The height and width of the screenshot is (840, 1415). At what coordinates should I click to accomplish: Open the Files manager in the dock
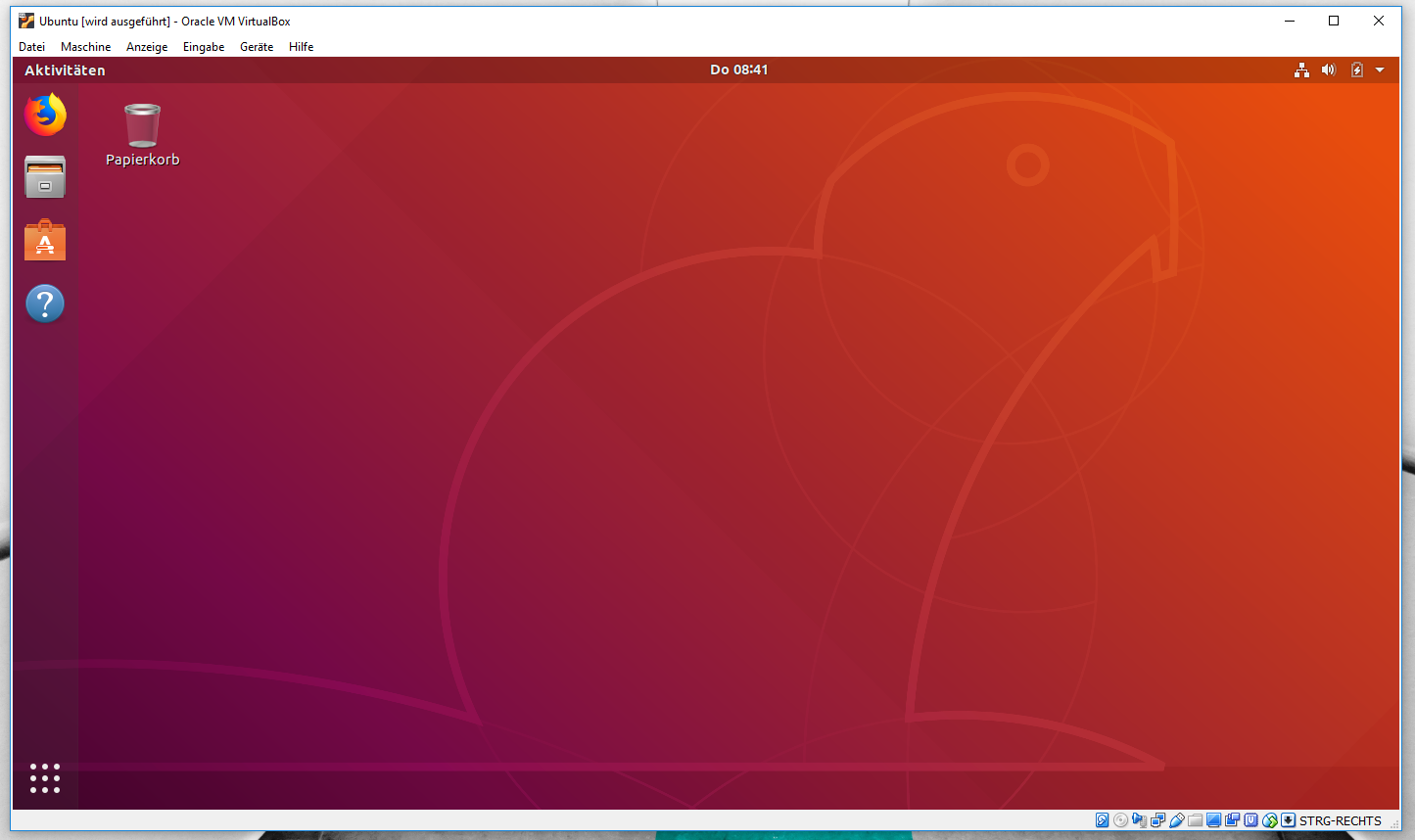(45, 177)
